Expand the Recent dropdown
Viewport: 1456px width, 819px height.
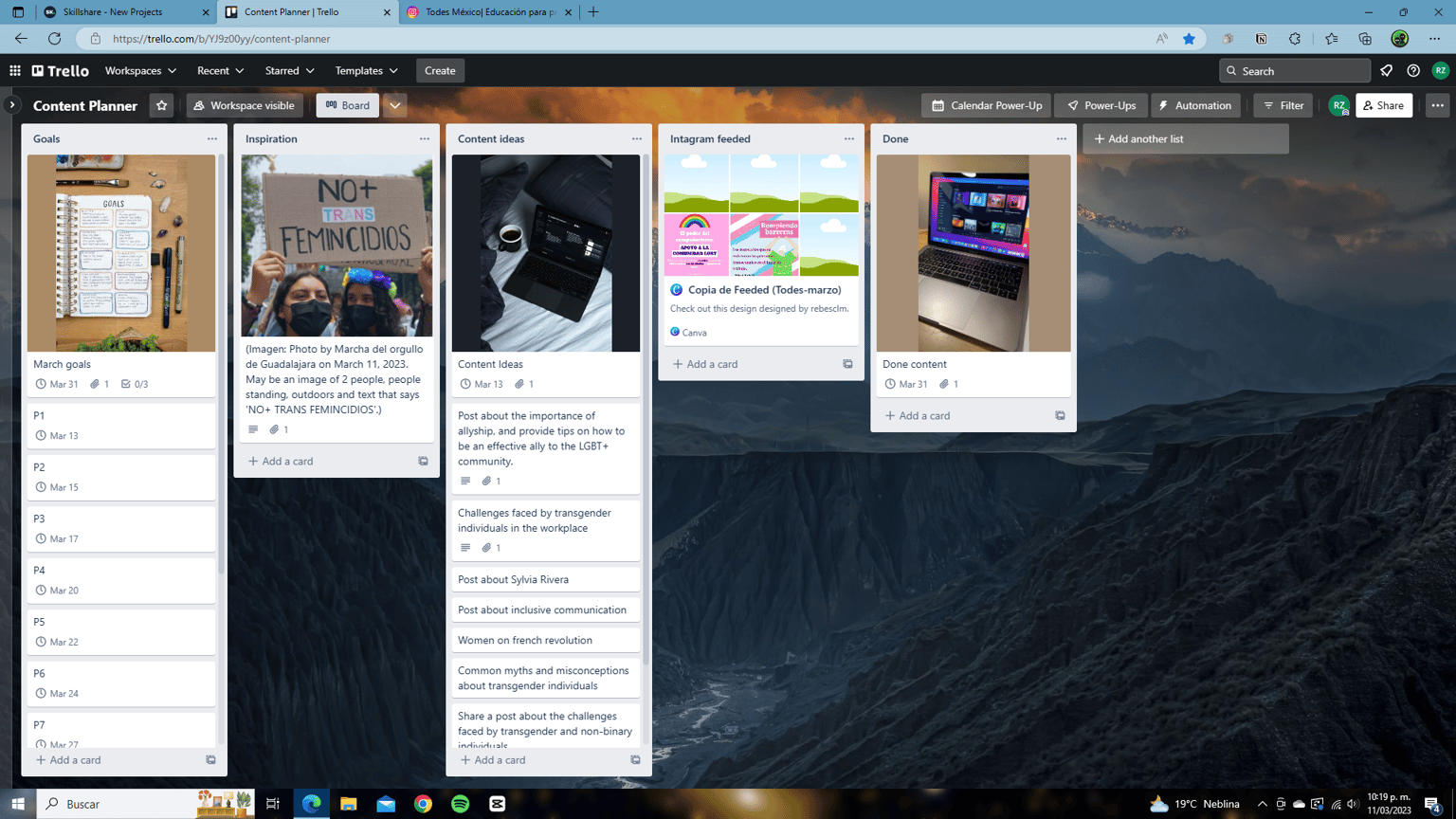pyautogui.click(x=220, y=71)
